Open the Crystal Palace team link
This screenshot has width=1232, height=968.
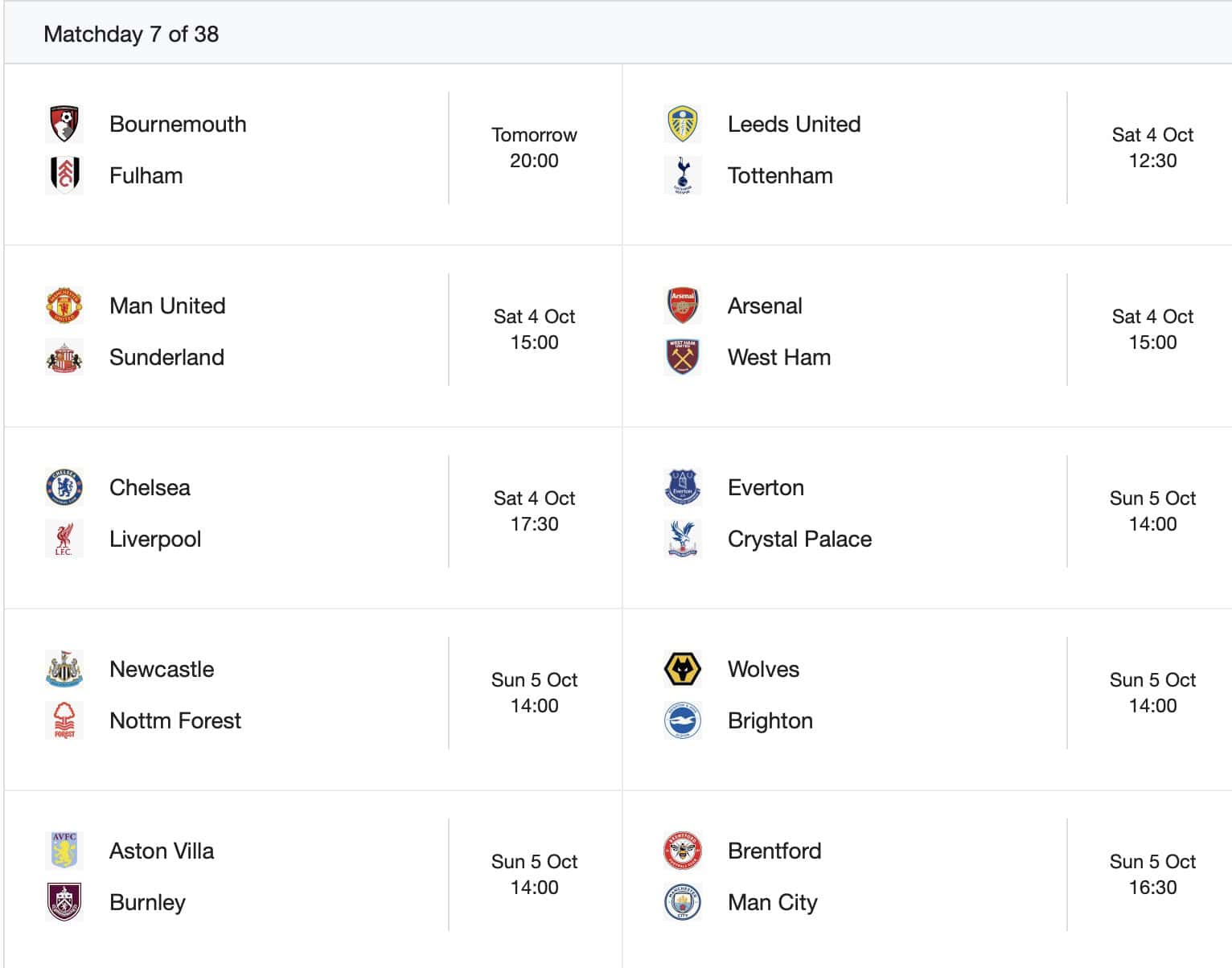pos(799,539)
